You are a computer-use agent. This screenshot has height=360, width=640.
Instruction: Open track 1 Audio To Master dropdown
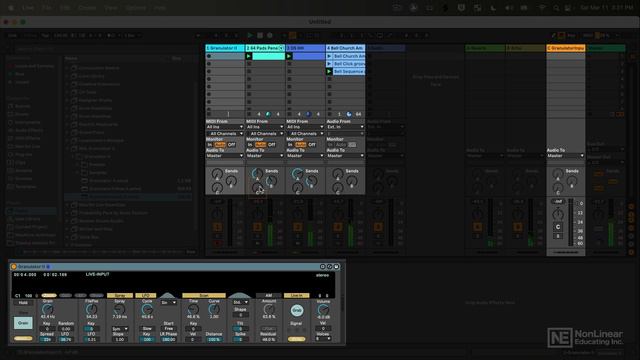pyautogui.click(x=224, y=156)
